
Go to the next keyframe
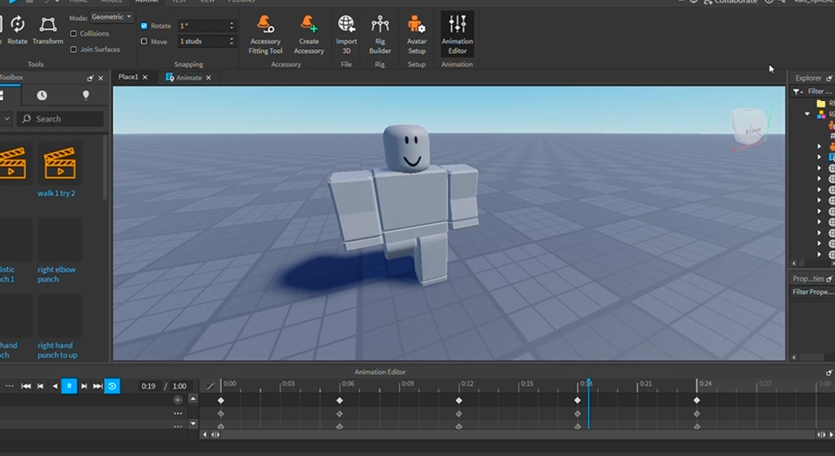tap(84, 386)
